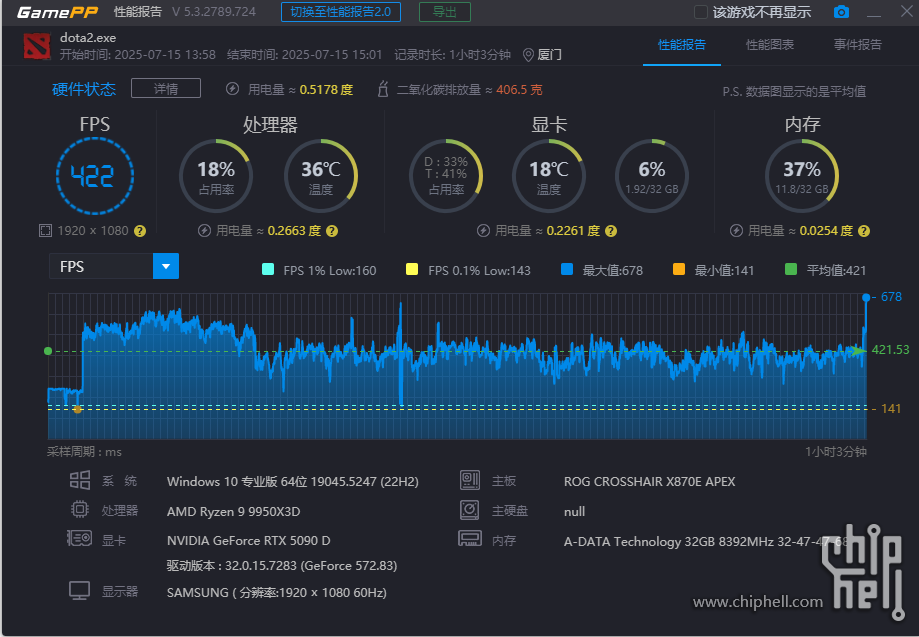Click the 421.53 average value label

tap(890, 350)
